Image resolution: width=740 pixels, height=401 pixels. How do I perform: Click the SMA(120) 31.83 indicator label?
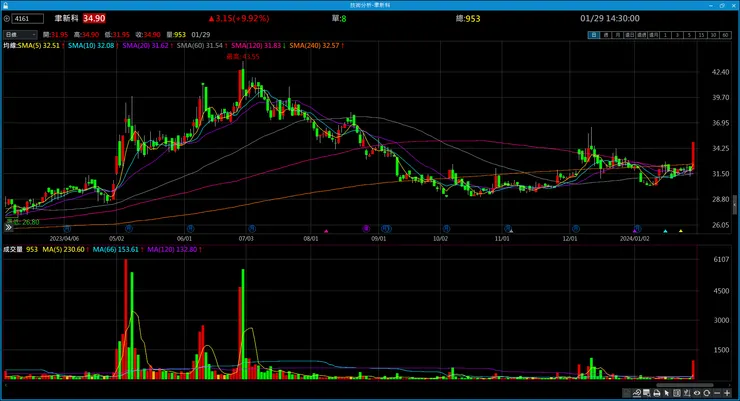256,45
